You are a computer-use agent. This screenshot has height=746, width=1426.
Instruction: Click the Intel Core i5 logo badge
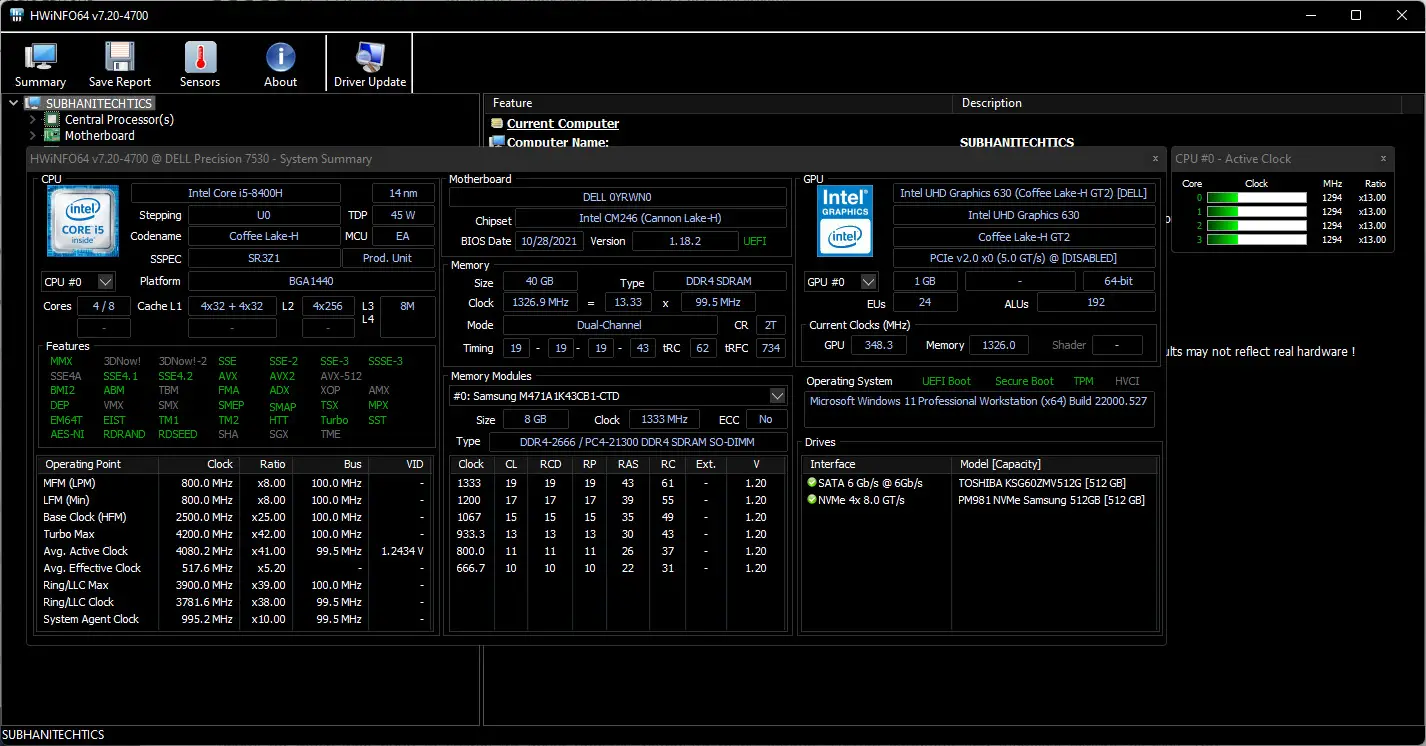(83, 221)
